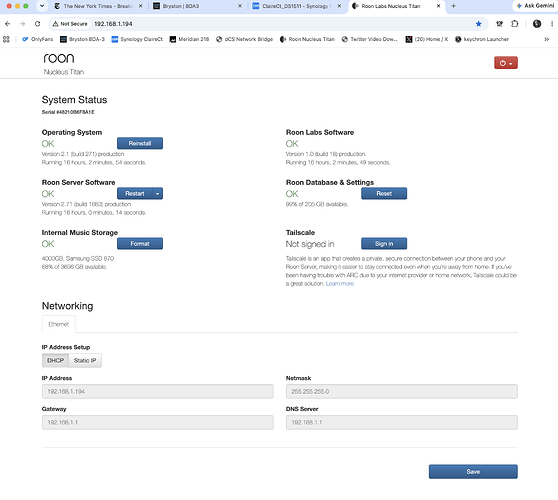The image size is (558, 500).
Task: Select DHCP for IP address setup
Action: tap(55, 360)
